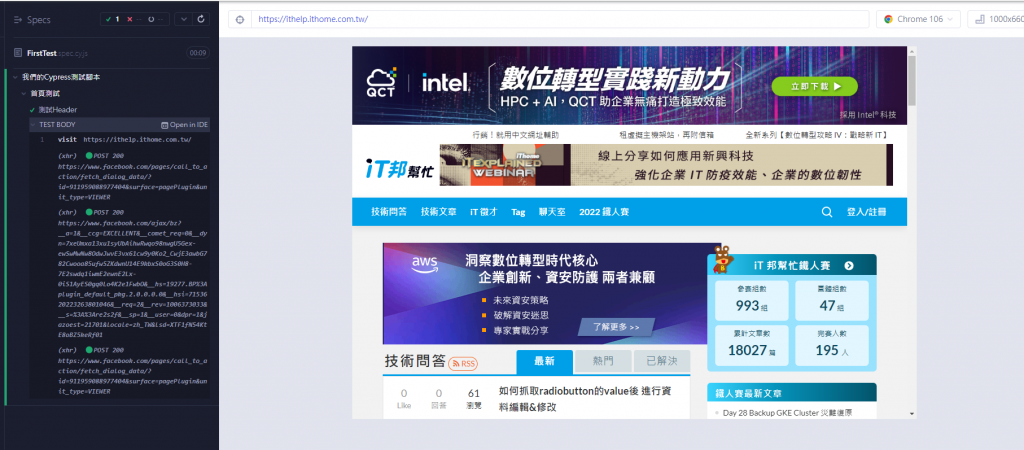Viewport: 1024px width, 450px height.
Task: Open the 1000x660 viewport size dropdown
Action: [996, 20]
